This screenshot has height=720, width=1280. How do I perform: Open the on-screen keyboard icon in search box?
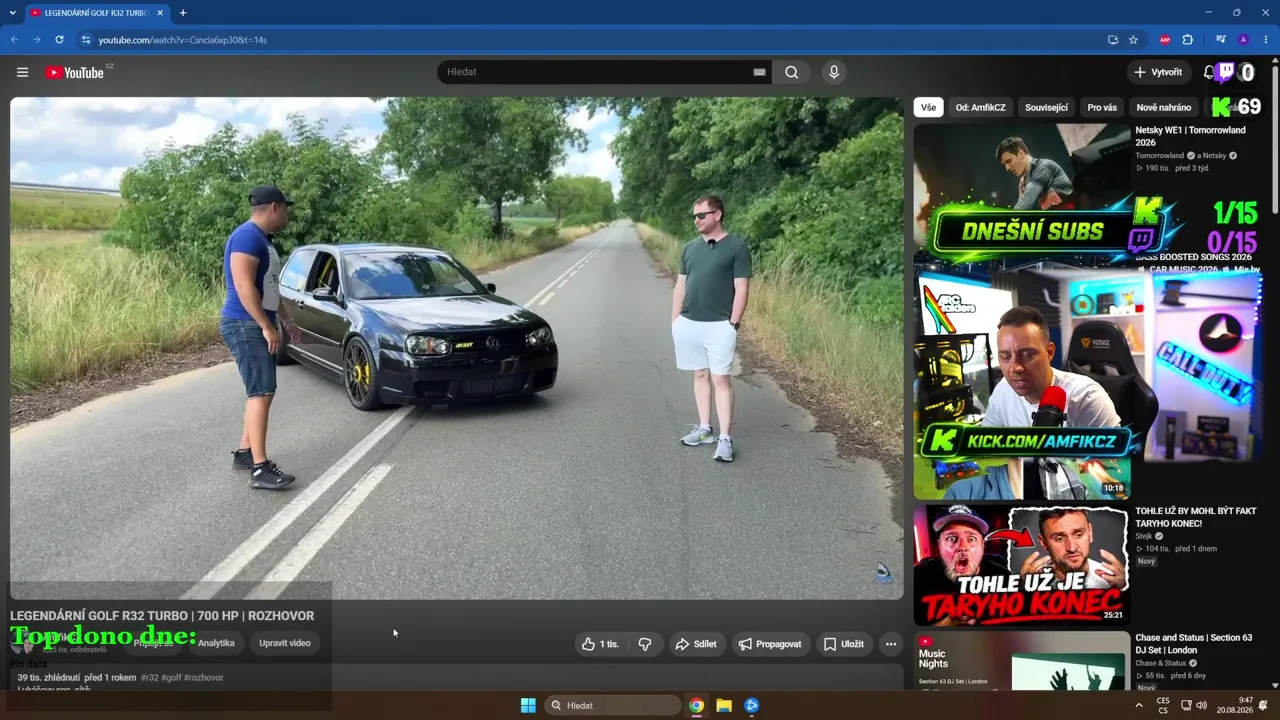click(759, 72)
